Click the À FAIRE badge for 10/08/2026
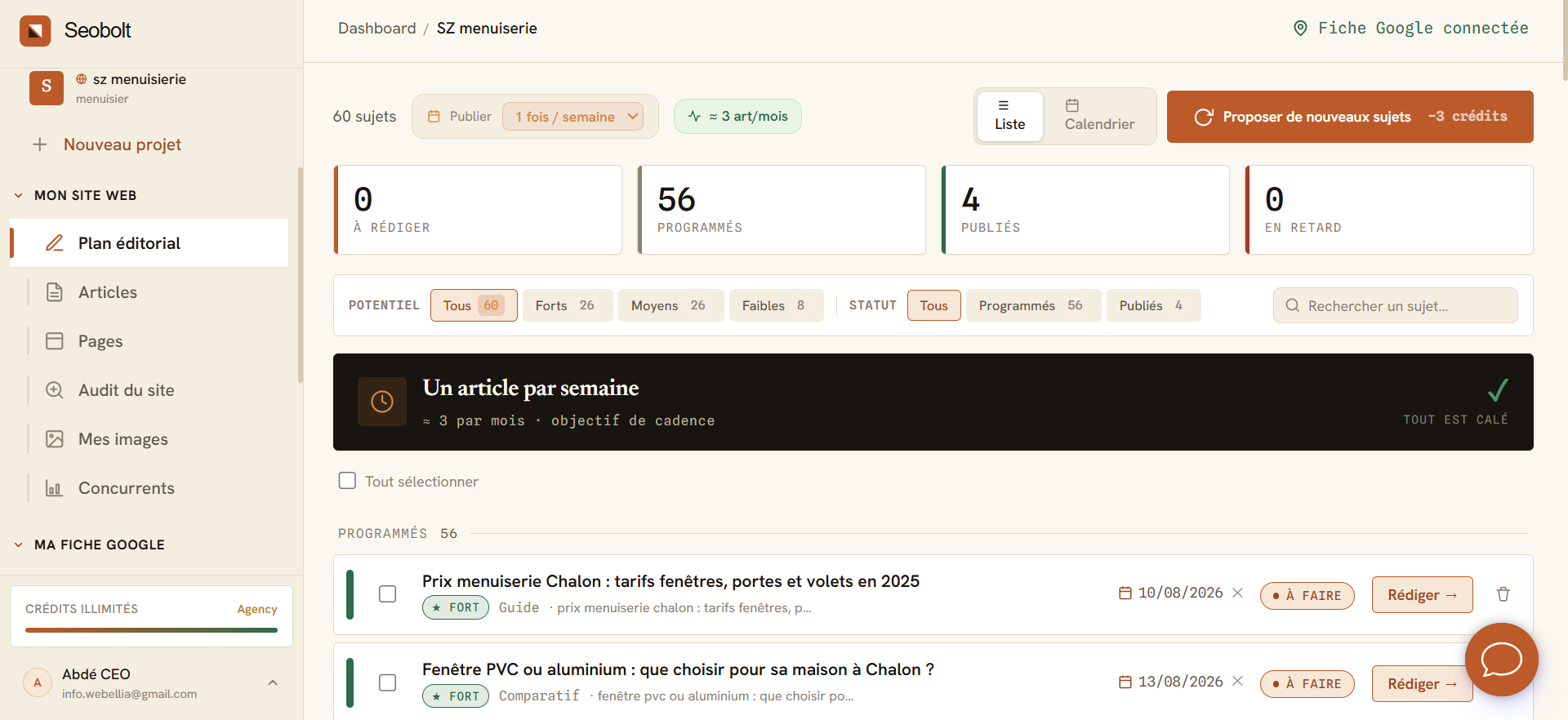The image size is (1568, 720). pyautogui.click(x=1307, y=596)
